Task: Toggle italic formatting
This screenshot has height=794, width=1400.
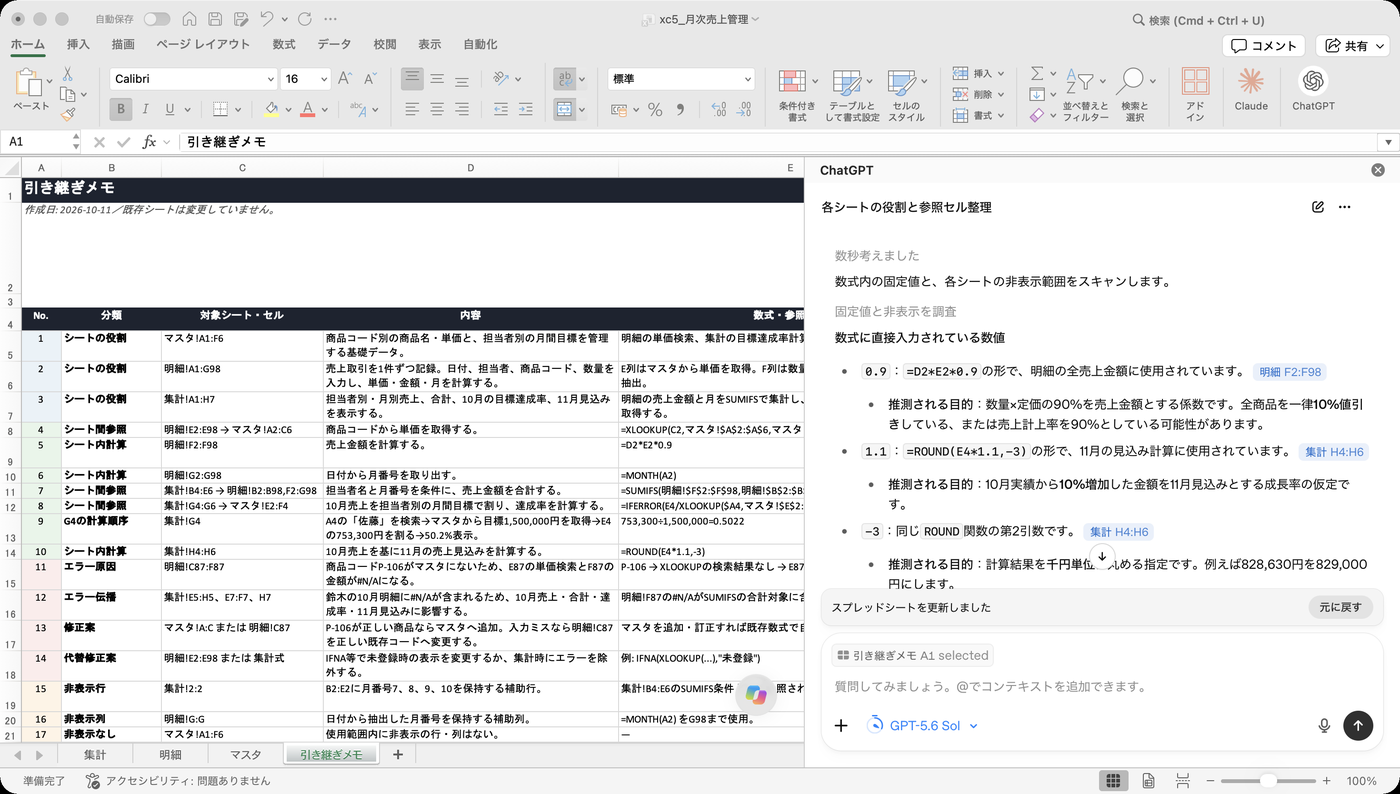Action: tap(146, 109)
